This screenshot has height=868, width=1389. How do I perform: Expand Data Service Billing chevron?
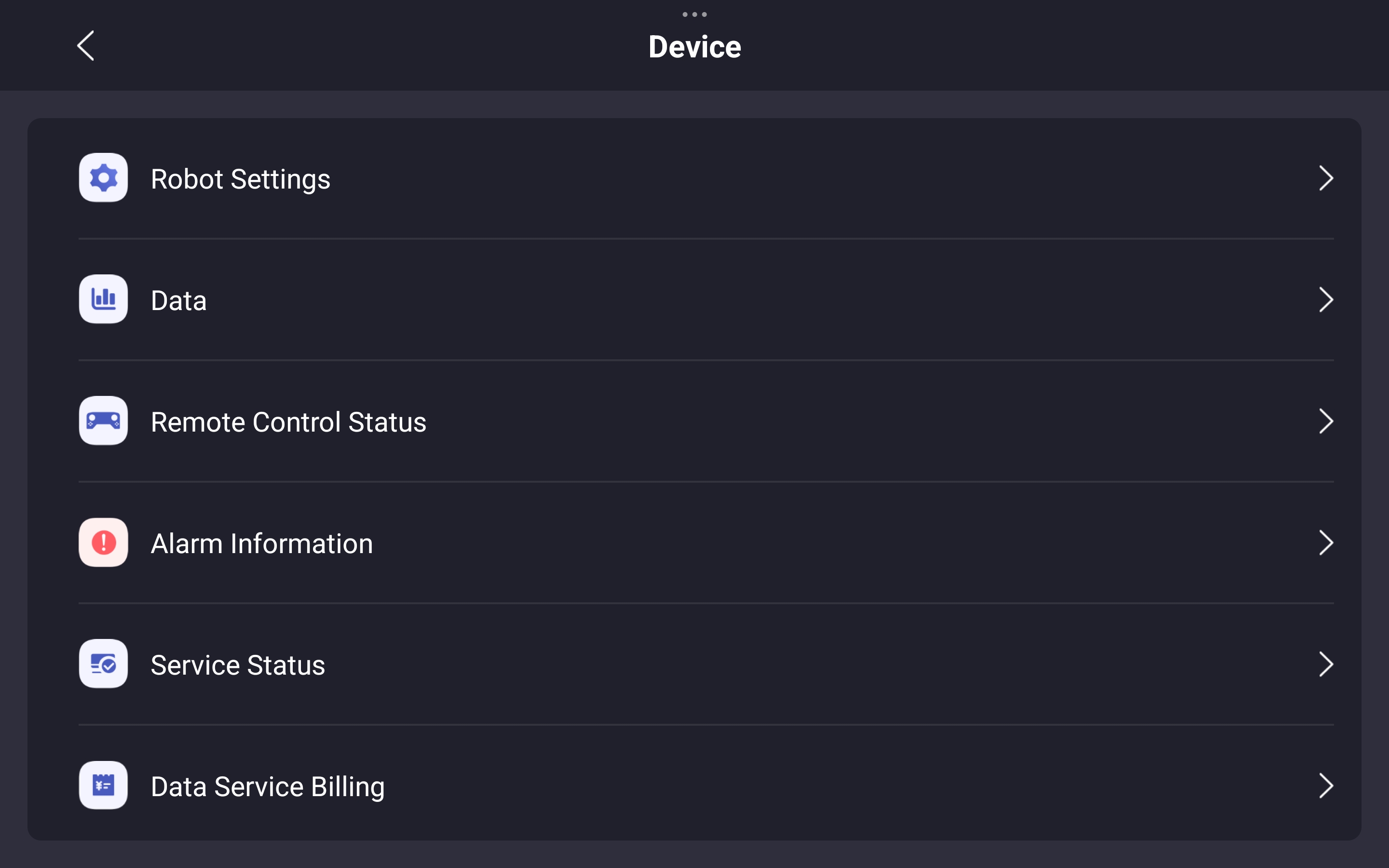tap(1326, 786)
